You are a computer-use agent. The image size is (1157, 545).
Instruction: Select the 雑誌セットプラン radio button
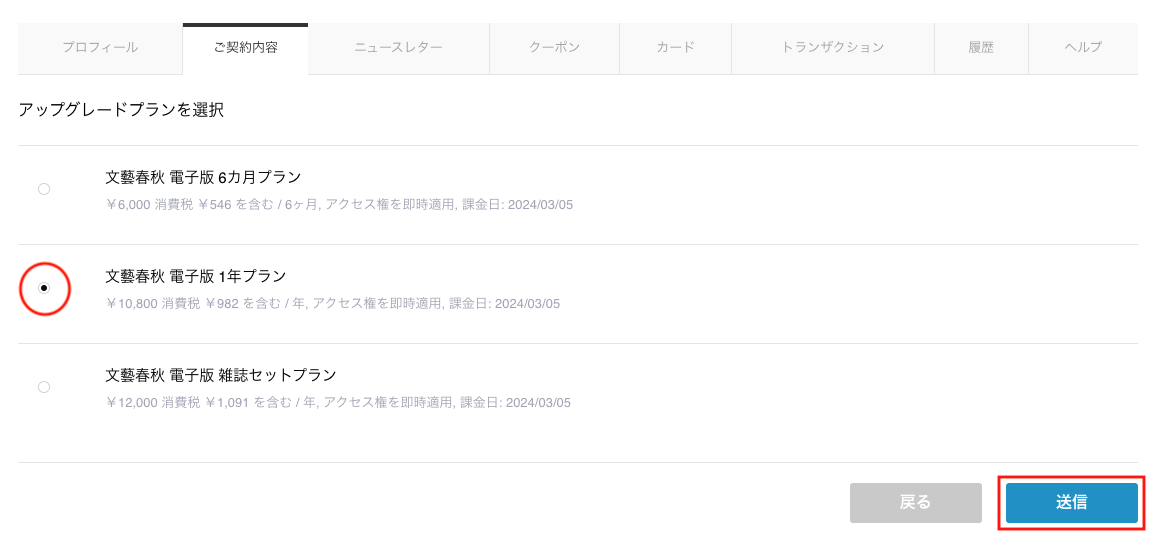click(44, 387)
